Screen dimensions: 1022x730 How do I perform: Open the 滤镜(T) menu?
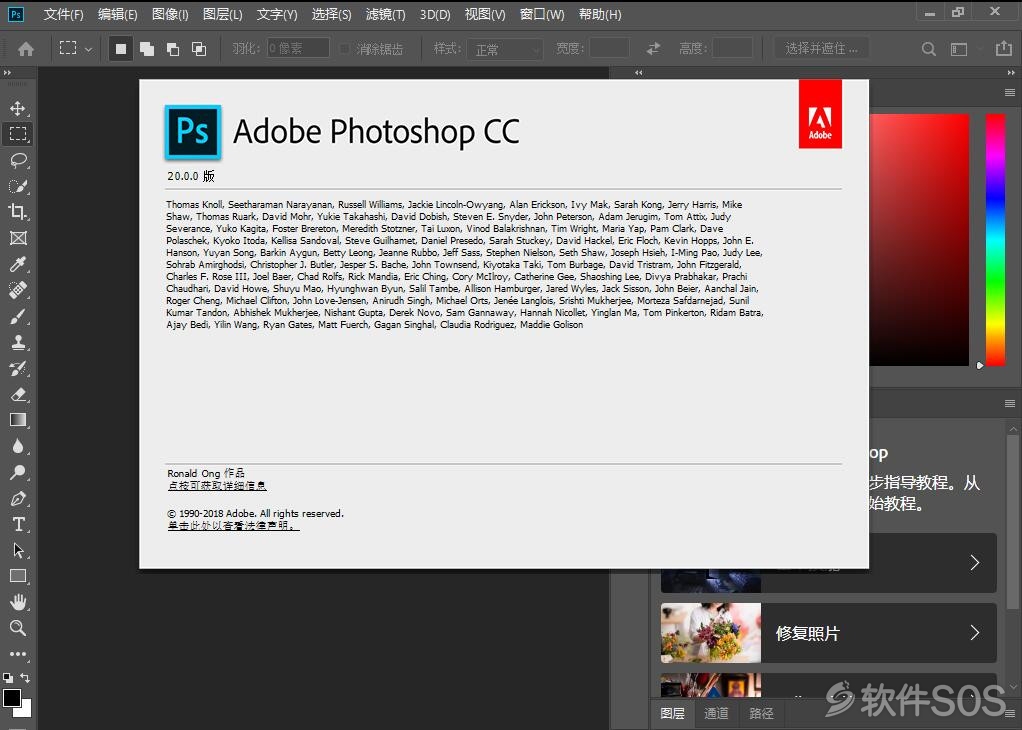385,14
